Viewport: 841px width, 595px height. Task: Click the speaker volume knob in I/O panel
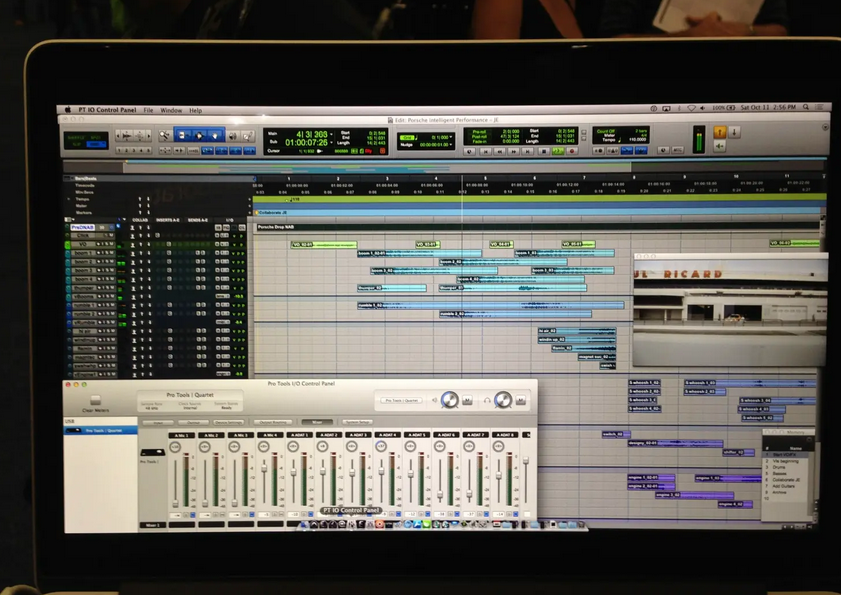coord(449,400)
